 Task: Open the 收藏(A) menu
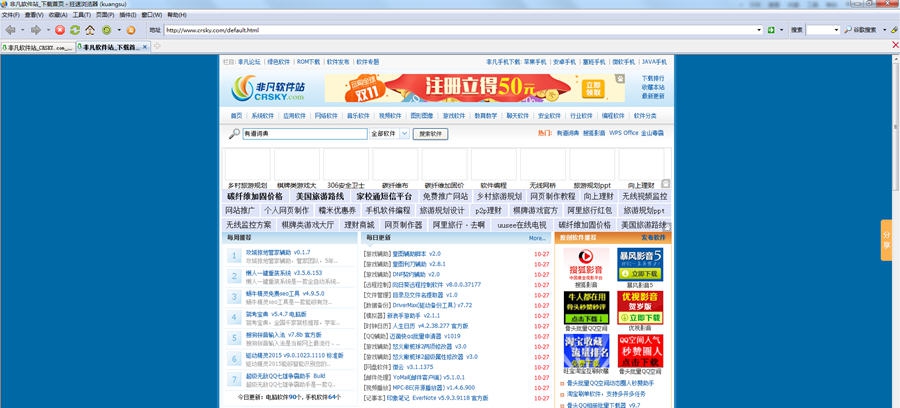pyautogui.click(x=57, y=14)
